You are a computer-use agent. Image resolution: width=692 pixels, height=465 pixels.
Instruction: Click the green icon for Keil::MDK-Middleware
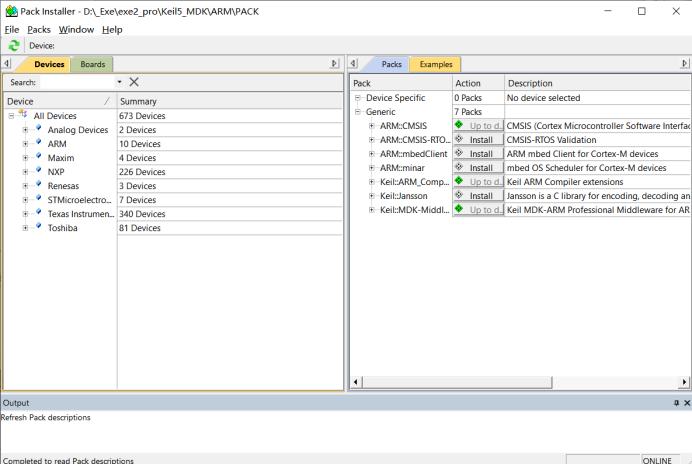click(x=459, y=209)
